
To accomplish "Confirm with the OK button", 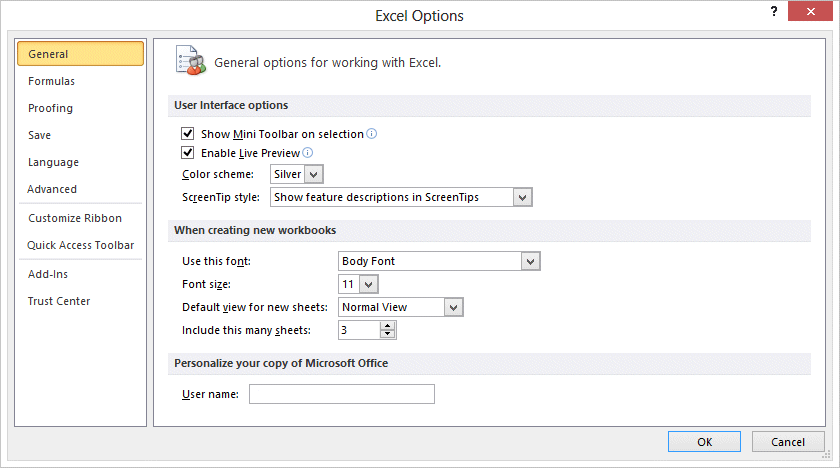I will point(704,442).
